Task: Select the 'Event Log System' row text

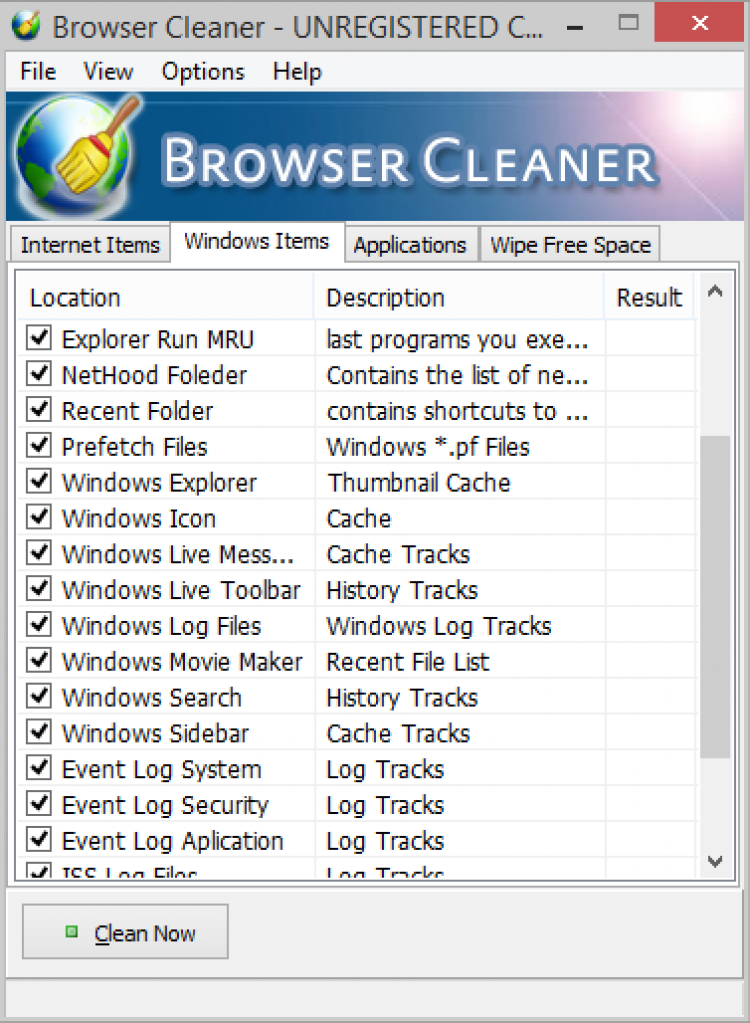Action: (x=161, y=770)
